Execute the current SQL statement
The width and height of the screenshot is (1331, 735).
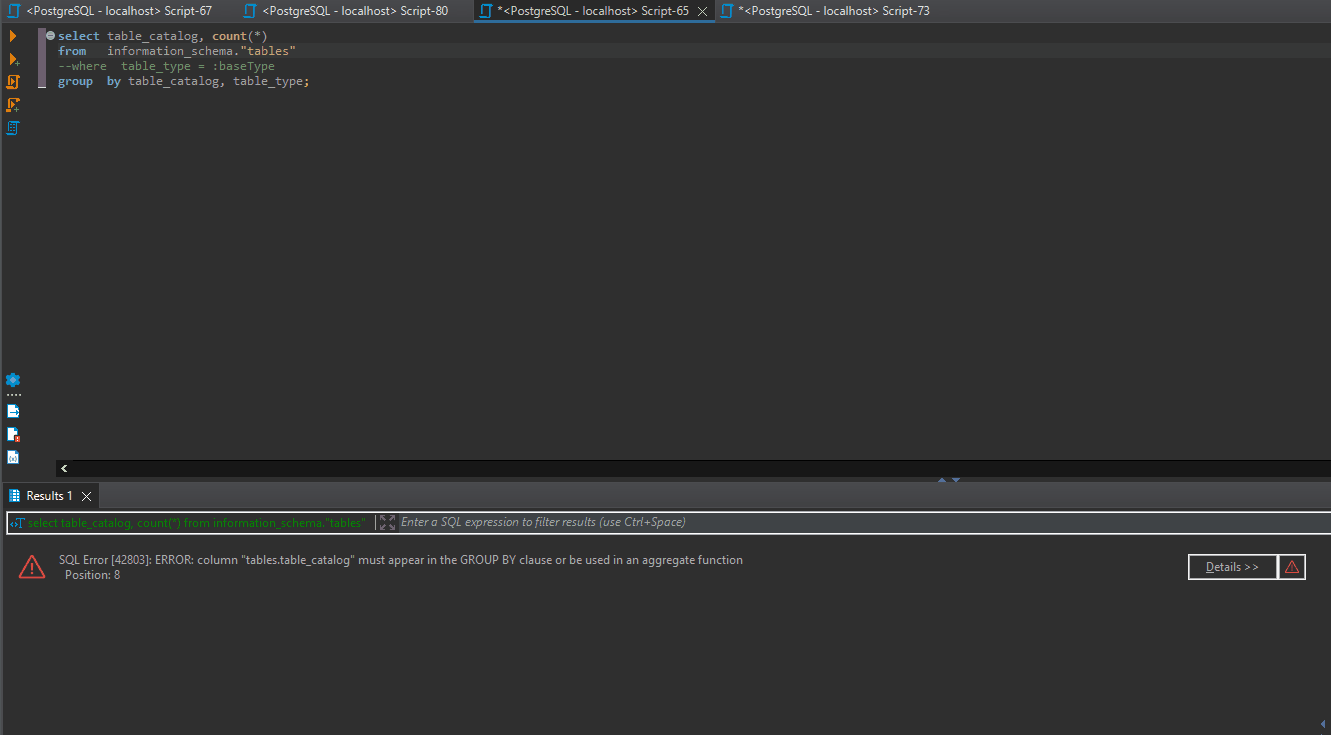(x=12, y=35)
